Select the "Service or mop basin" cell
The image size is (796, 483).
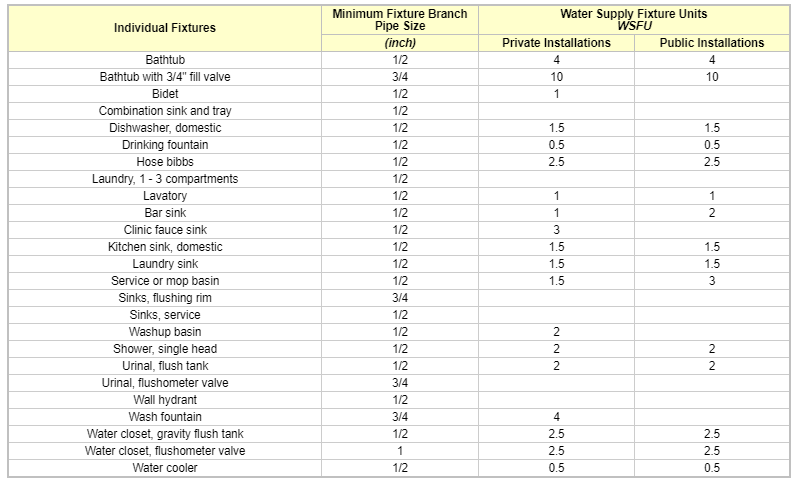point(165,281)
